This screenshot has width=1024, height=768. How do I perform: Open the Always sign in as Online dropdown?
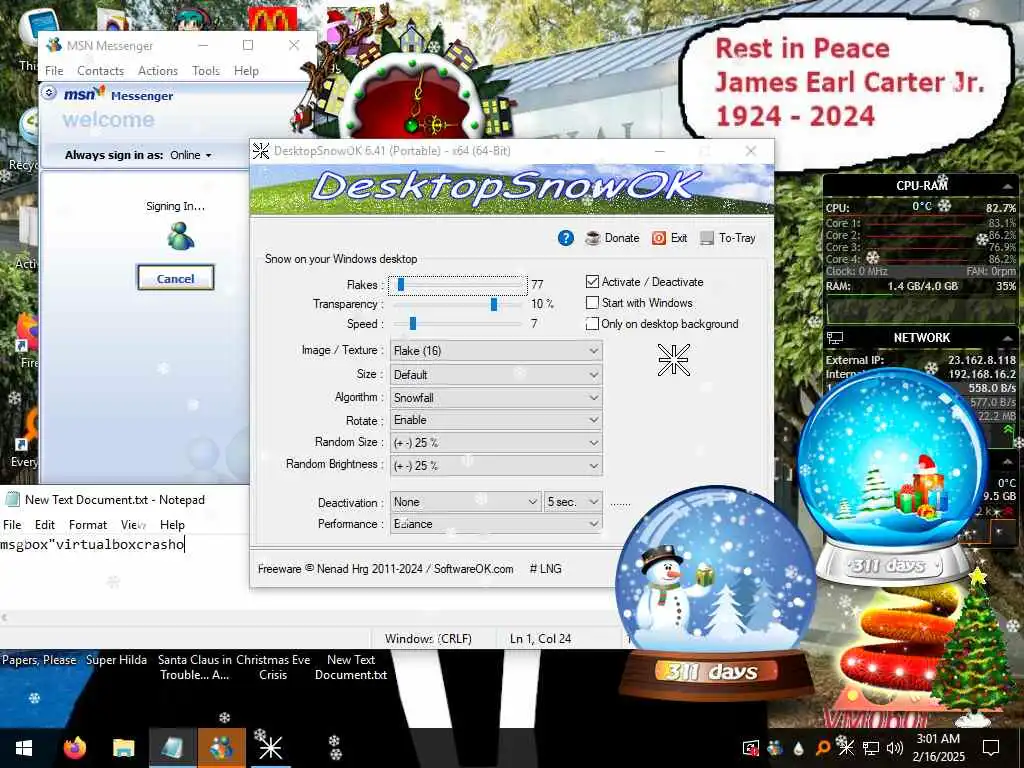point(191,155)
